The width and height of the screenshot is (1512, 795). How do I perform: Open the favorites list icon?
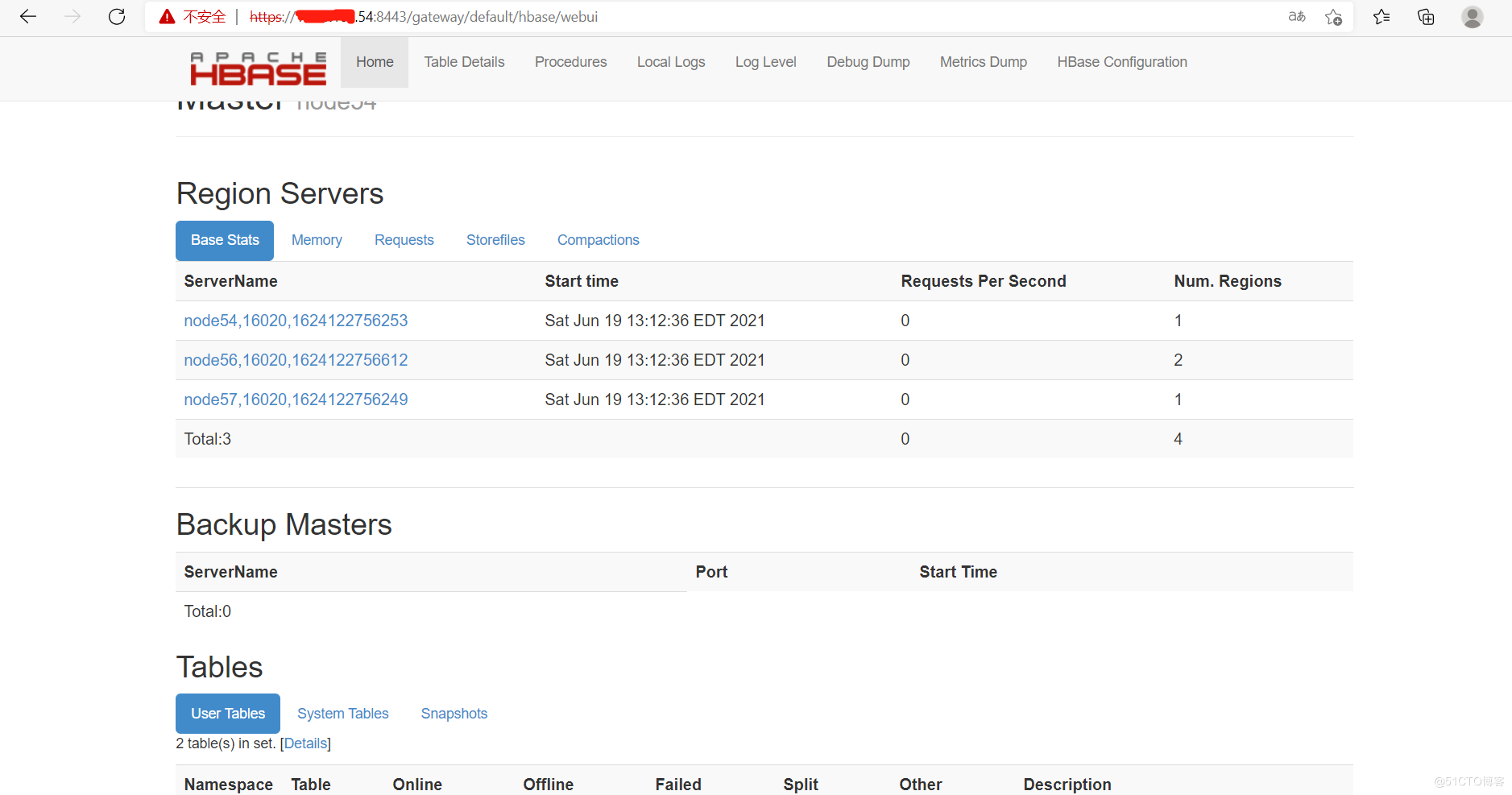[x=1382, y=17]
